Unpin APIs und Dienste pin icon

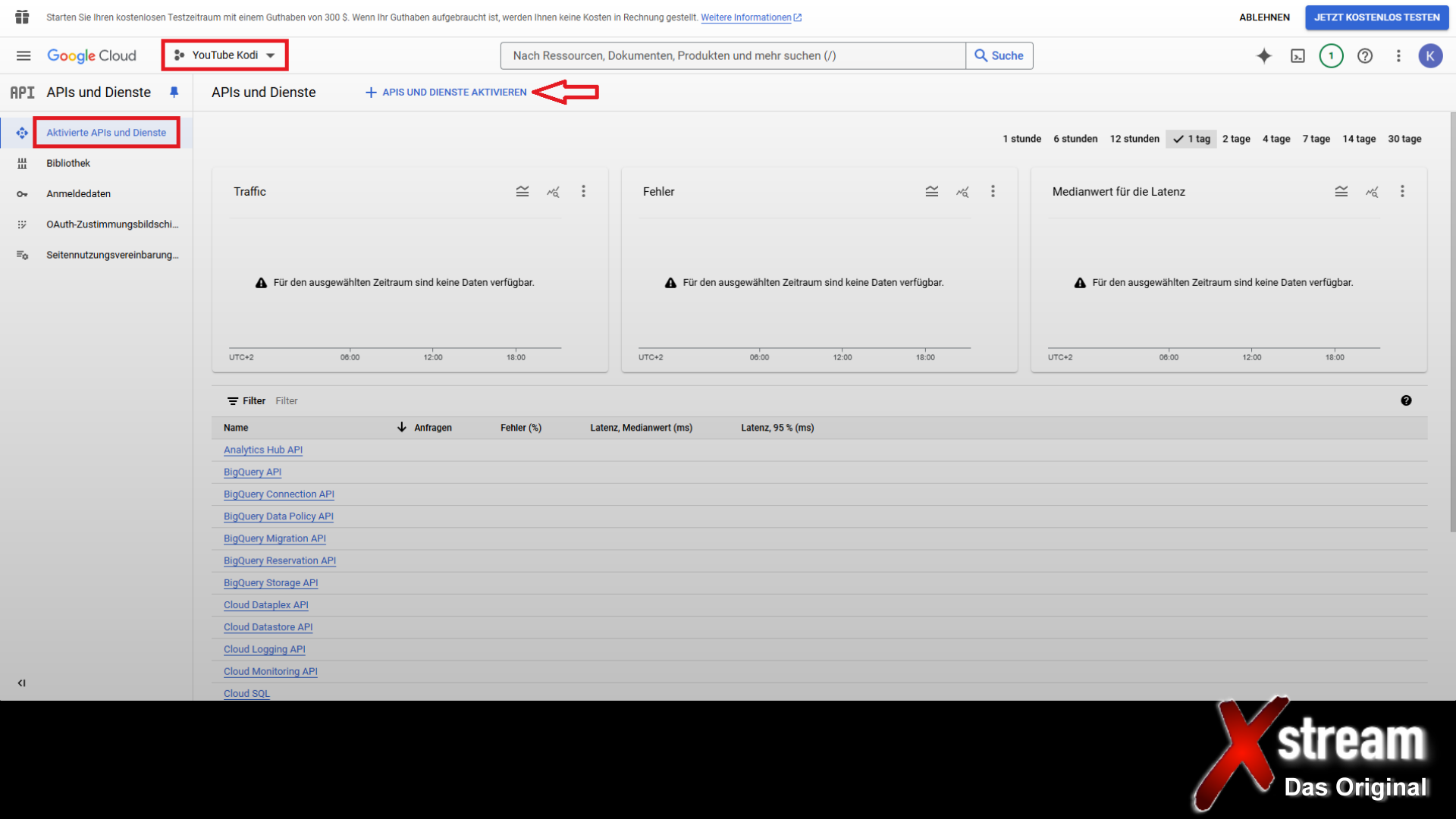(174, 92)
